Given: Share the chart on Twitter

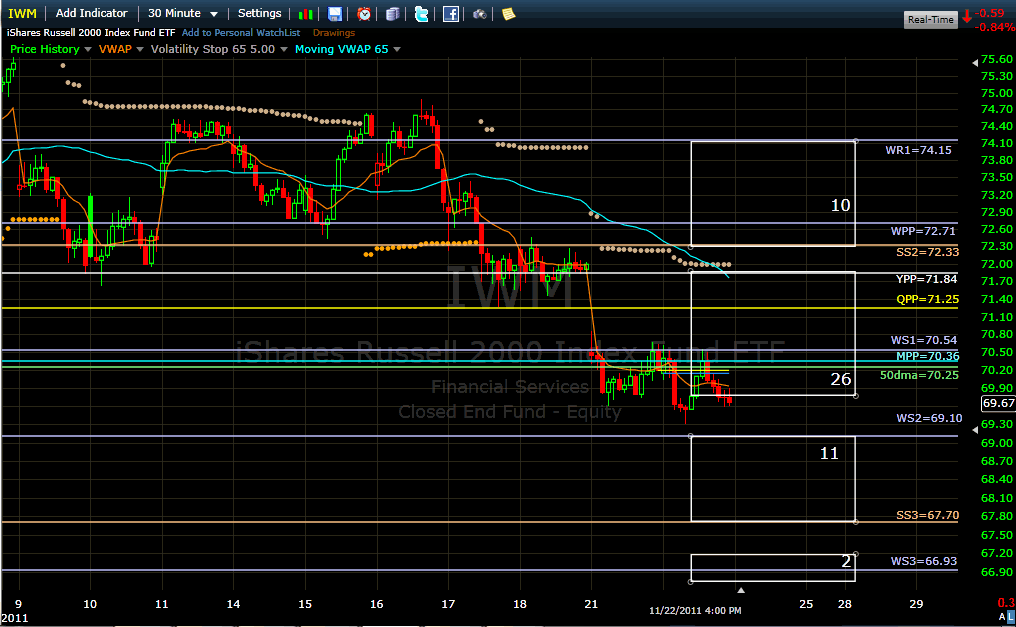Looking at the screenshot, I should [x=421, y=14].
